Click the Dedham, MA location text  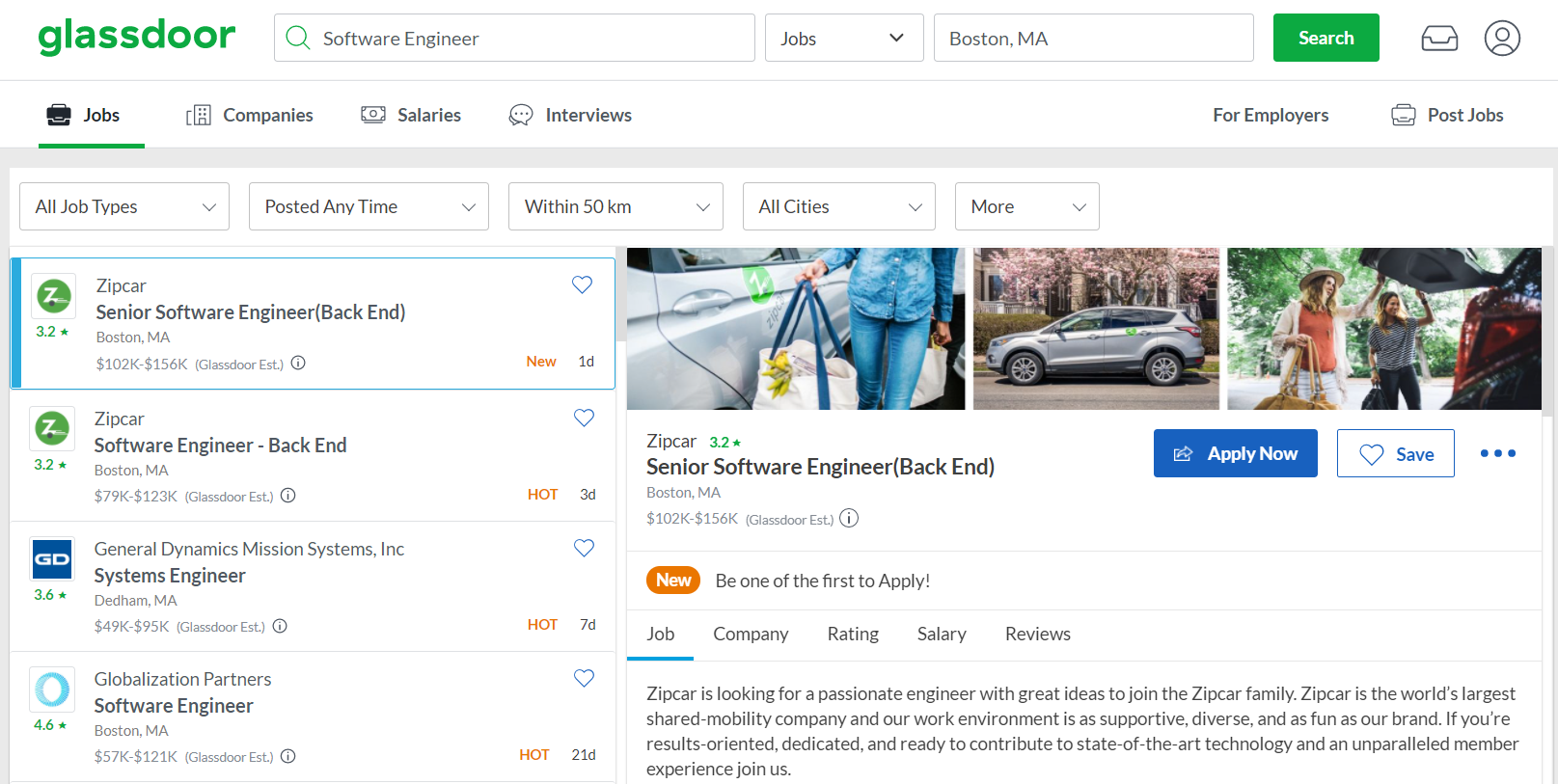136,600
